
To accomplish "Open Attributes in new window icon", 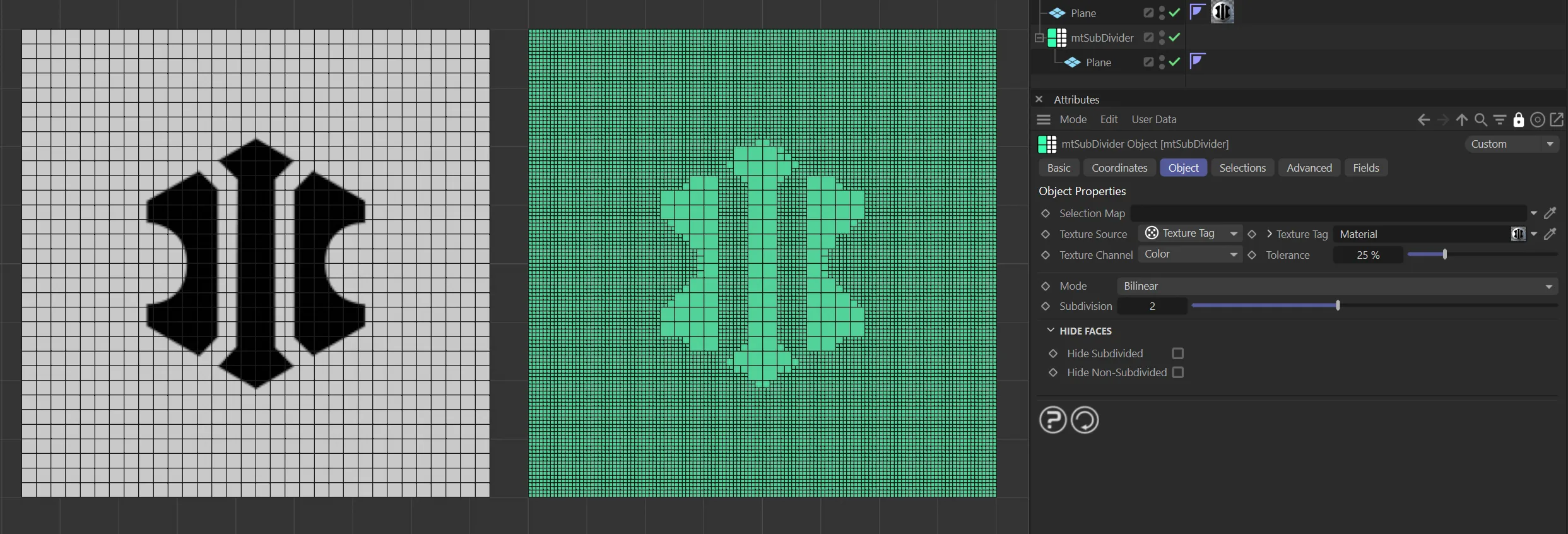I will coord(1557,119).
